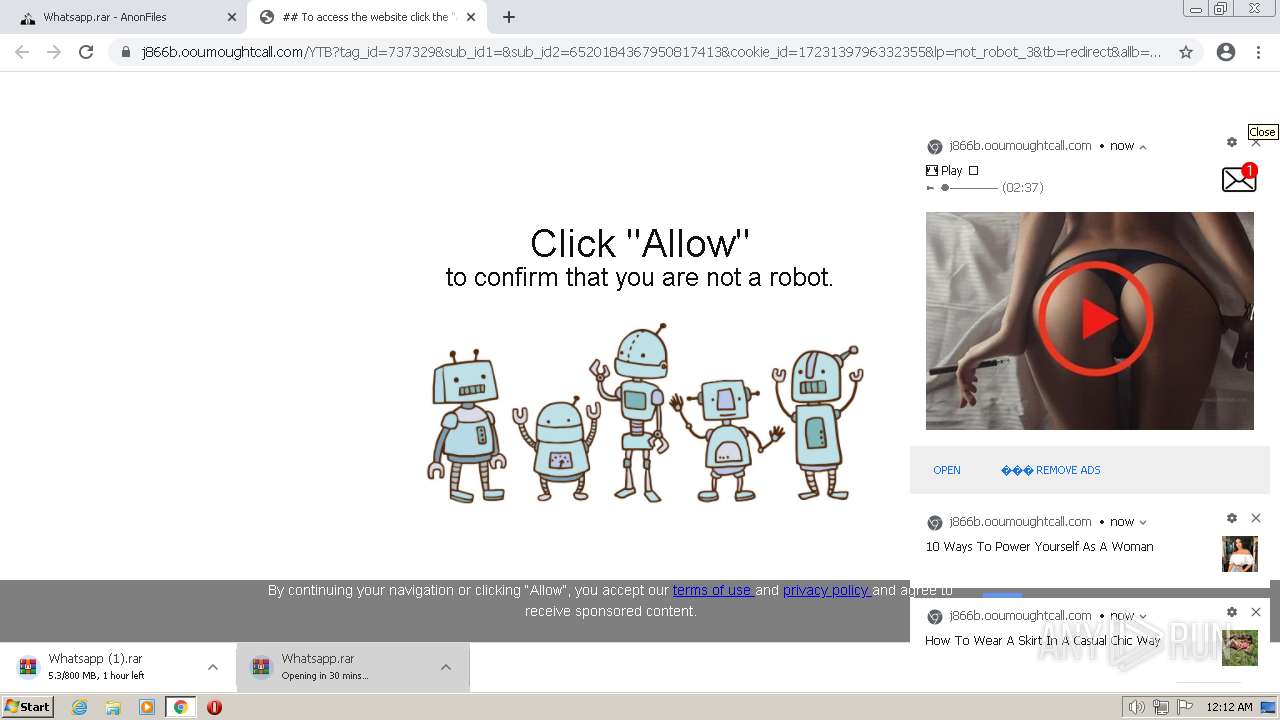Close the Whatsapp.rar - AnonFiles tab

(x=232, y=17)
